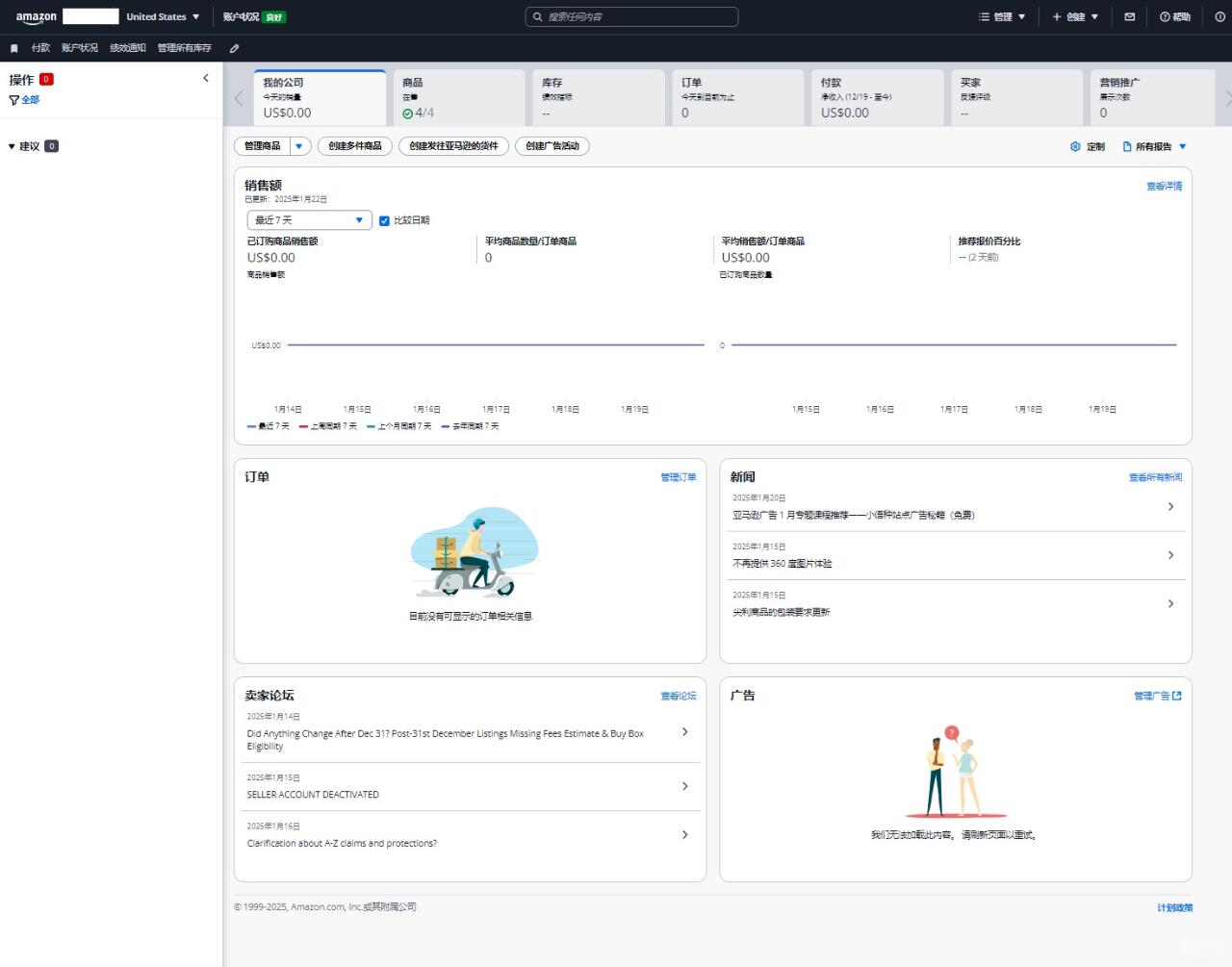The height and width of the screenshot is (967, 1232).
Task: Click the 创建发往亚马逊的货件 button
Action: coord(453,146)
